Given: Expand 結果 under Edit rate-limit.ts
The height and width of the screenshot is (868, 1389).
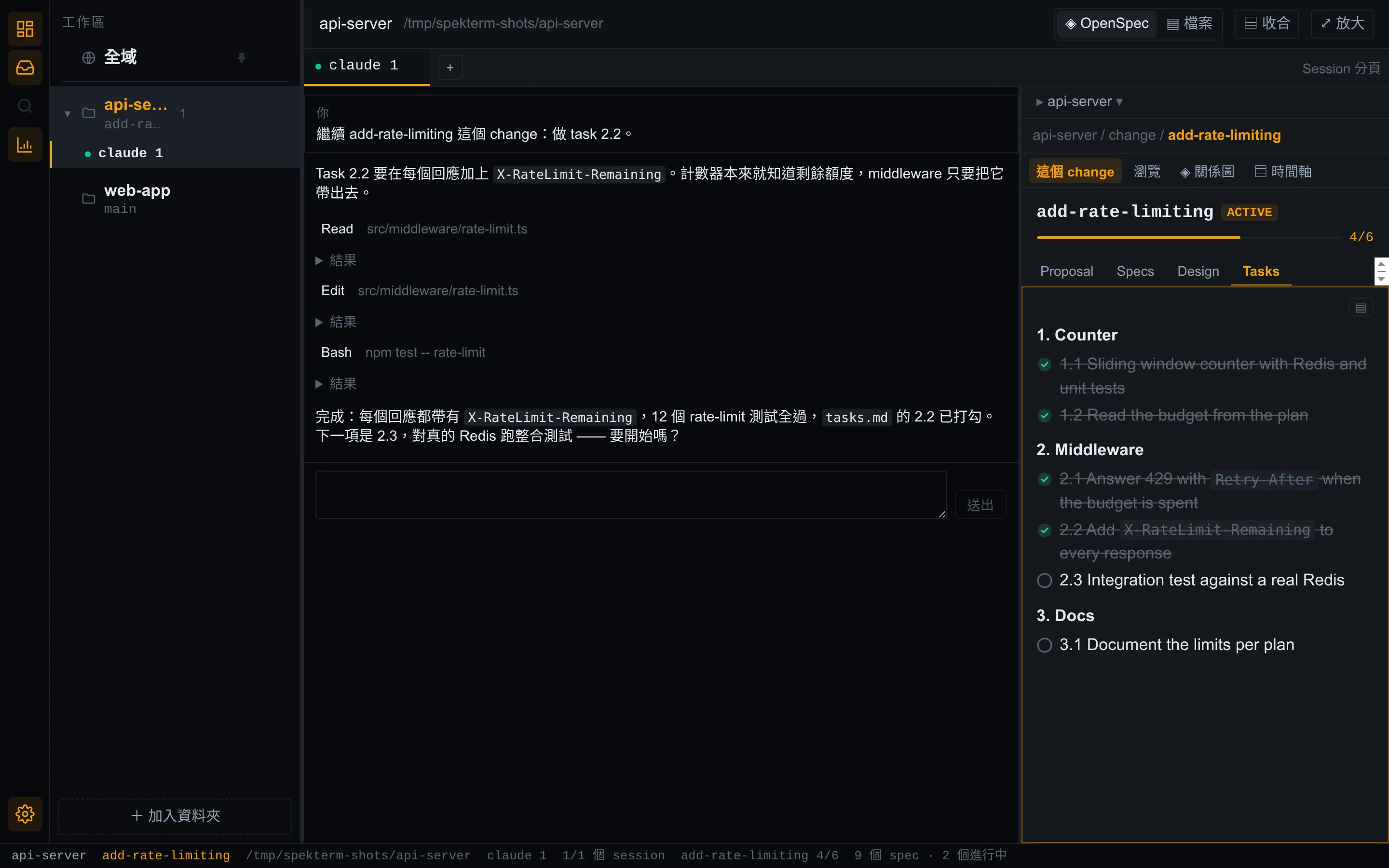Looking at the screenshot, I should pos(336,322).
